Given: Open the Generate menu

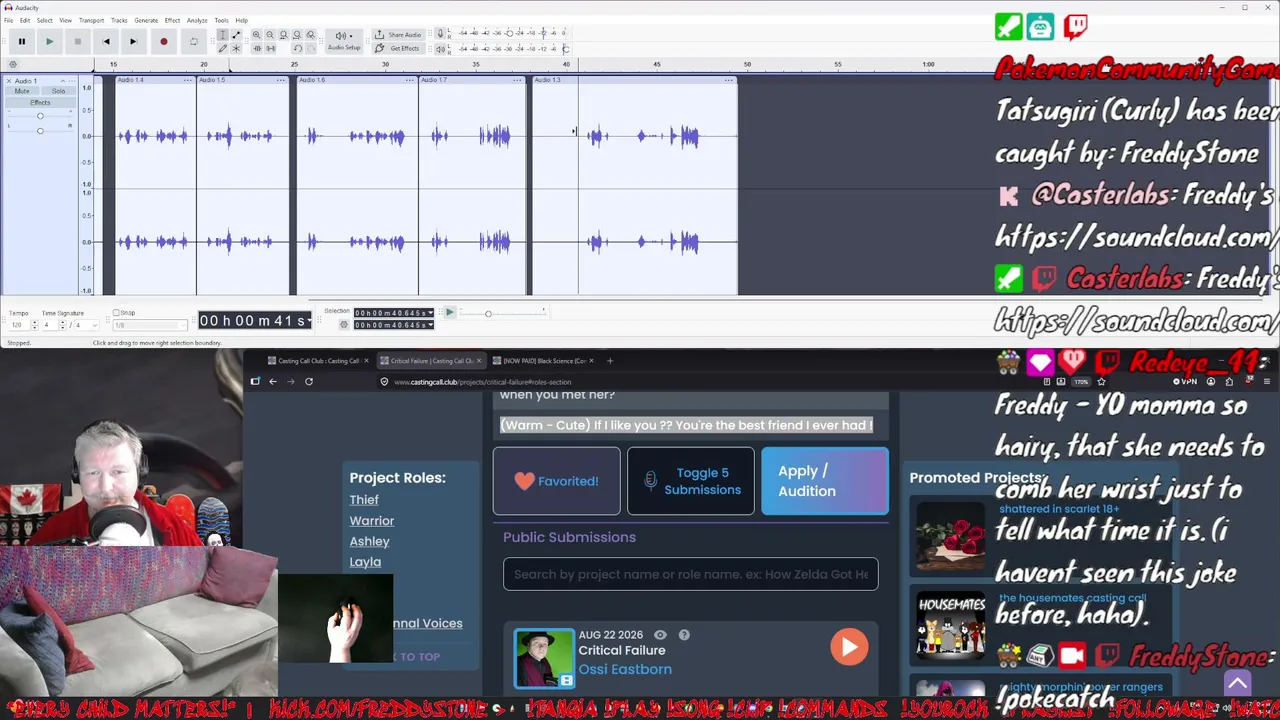Looking at the screenshot, I should (x=146, y=20).
